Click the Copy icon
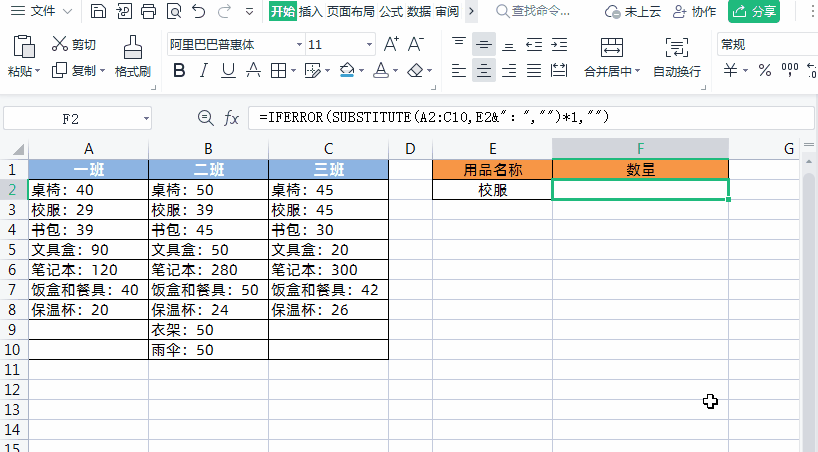This screenshot has width=818, height=452. tap(59, 70)
